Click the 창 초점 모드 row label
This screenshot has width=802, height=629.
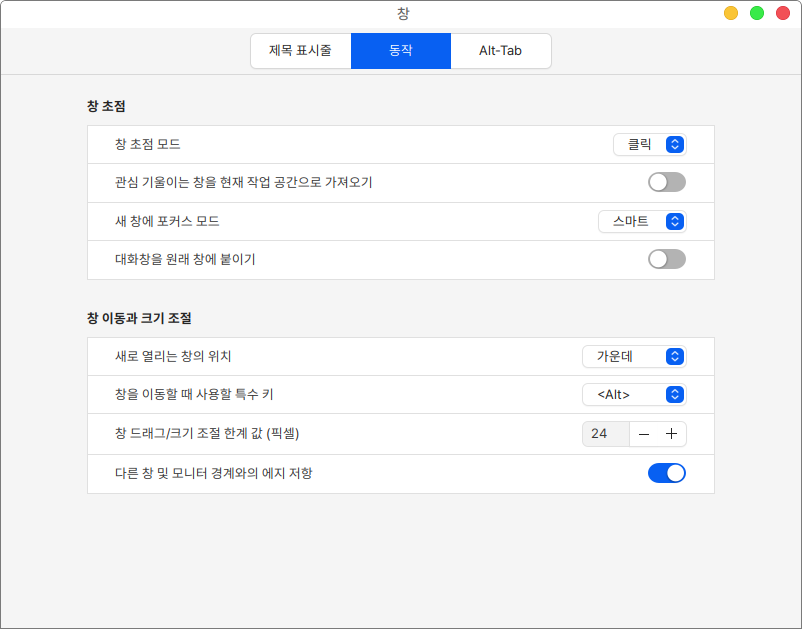click(148, 145)
